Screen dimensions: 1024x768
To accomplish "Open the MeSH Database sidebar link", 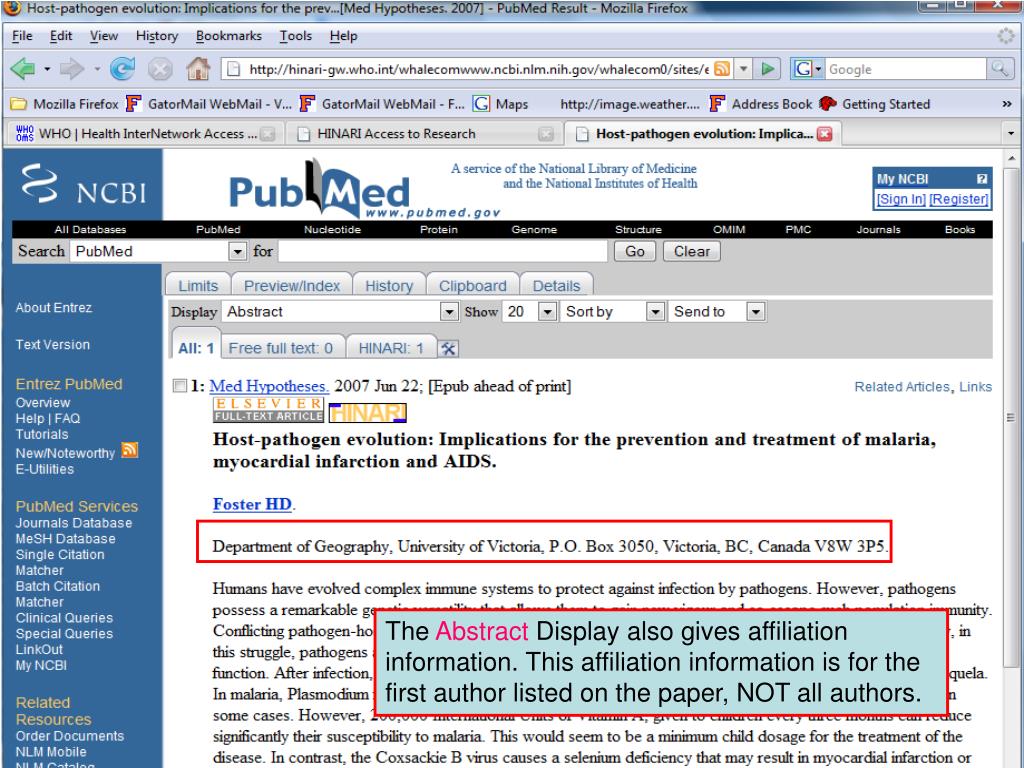I will pyautogui.click(x=65, y=539).
